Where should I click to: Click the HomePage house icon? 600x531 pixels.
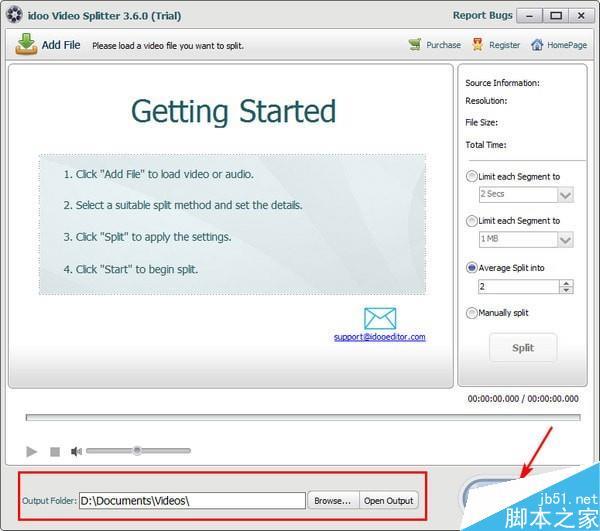(537, 45)
